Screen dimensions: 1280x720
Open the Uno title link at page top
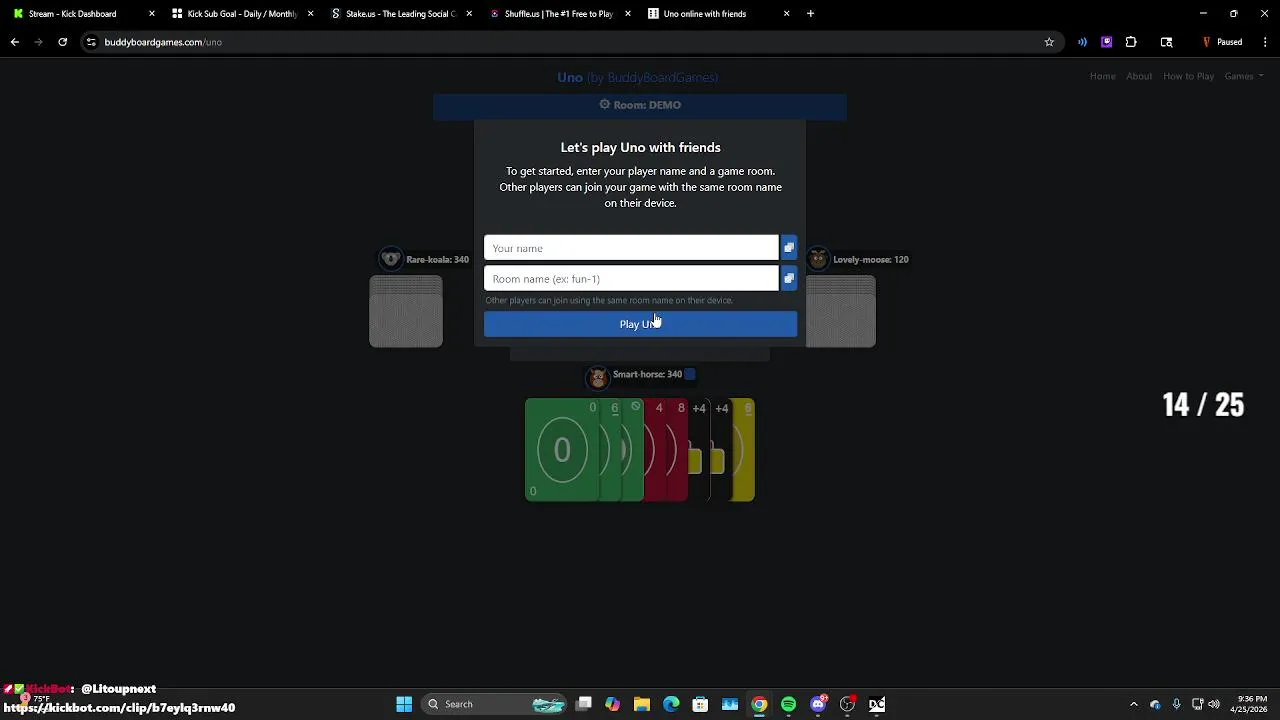(637, 77)
